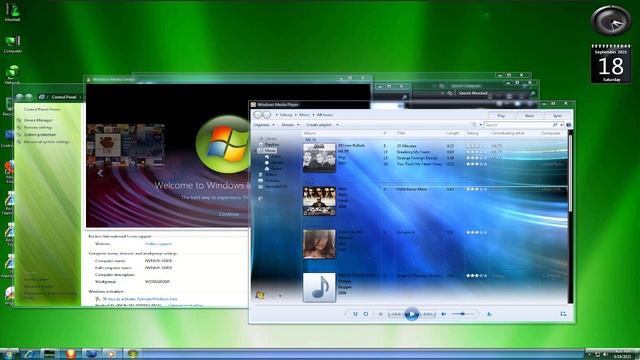Click the Length column header
The image size is (640, 360).
[453, 133]
